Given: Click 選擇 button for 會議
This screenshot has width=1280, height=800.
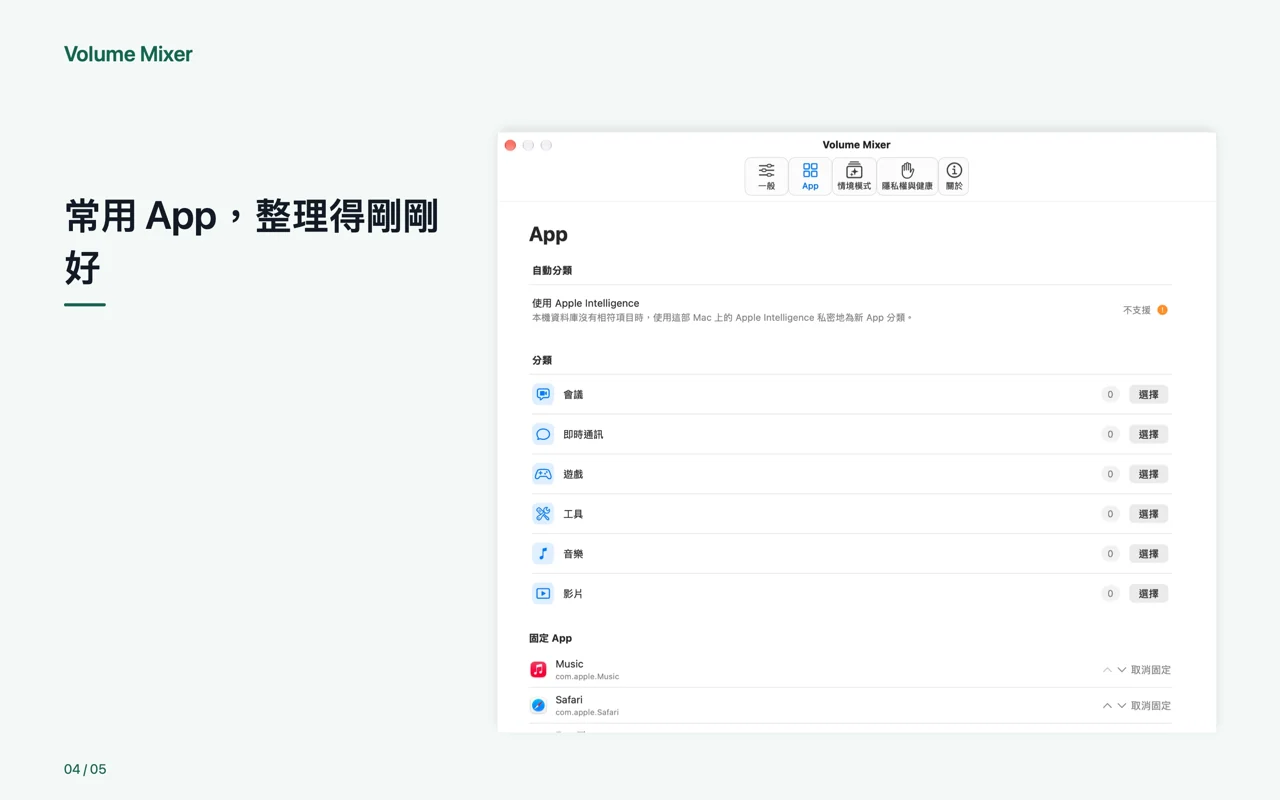Looking at the screenshot, I should [x=1149, y=394].
